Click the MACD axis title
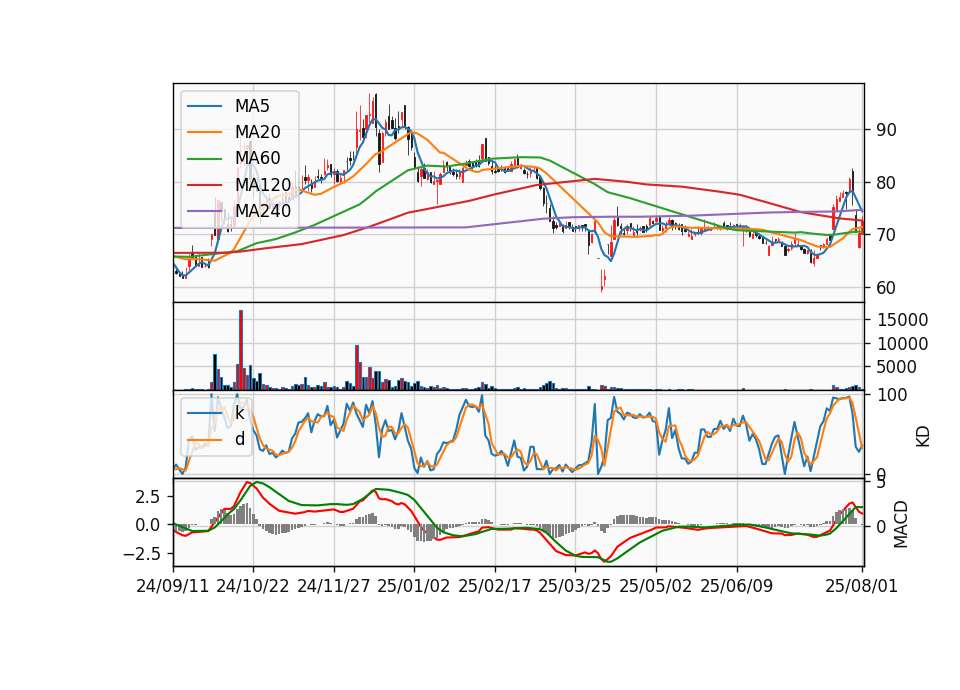Image resolution: width=960 pixels, height=690 pixels. tap(900, 524)
